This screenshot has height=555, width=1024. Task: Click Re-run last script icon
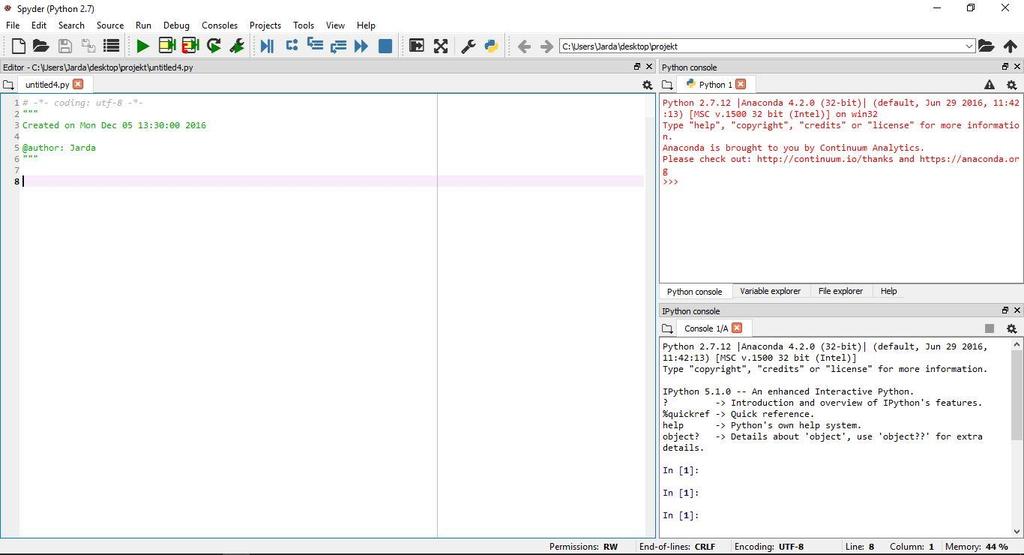[x=214, y=46]
